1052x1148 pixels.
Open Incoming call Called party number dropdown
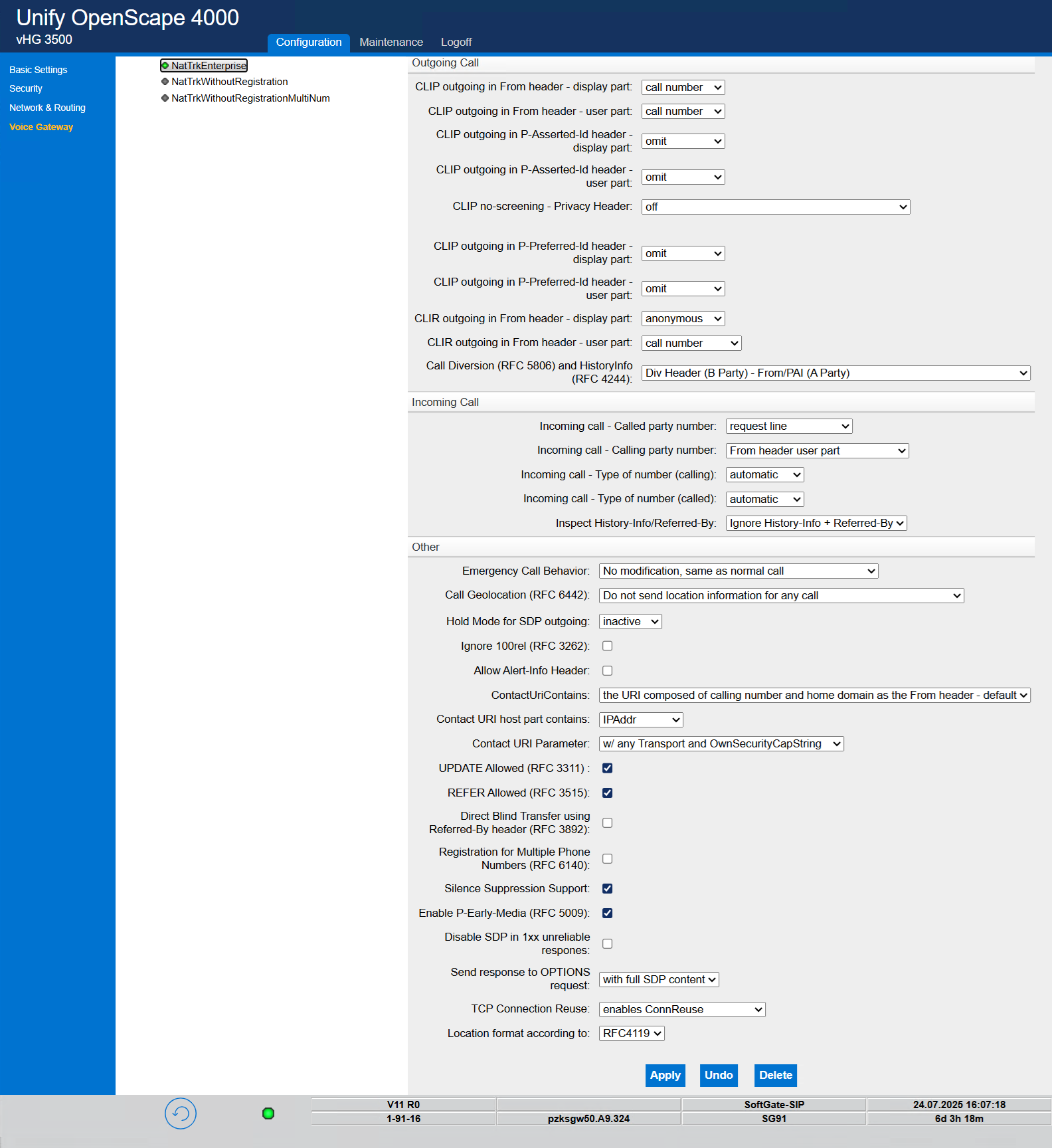[x=789, y=426]
